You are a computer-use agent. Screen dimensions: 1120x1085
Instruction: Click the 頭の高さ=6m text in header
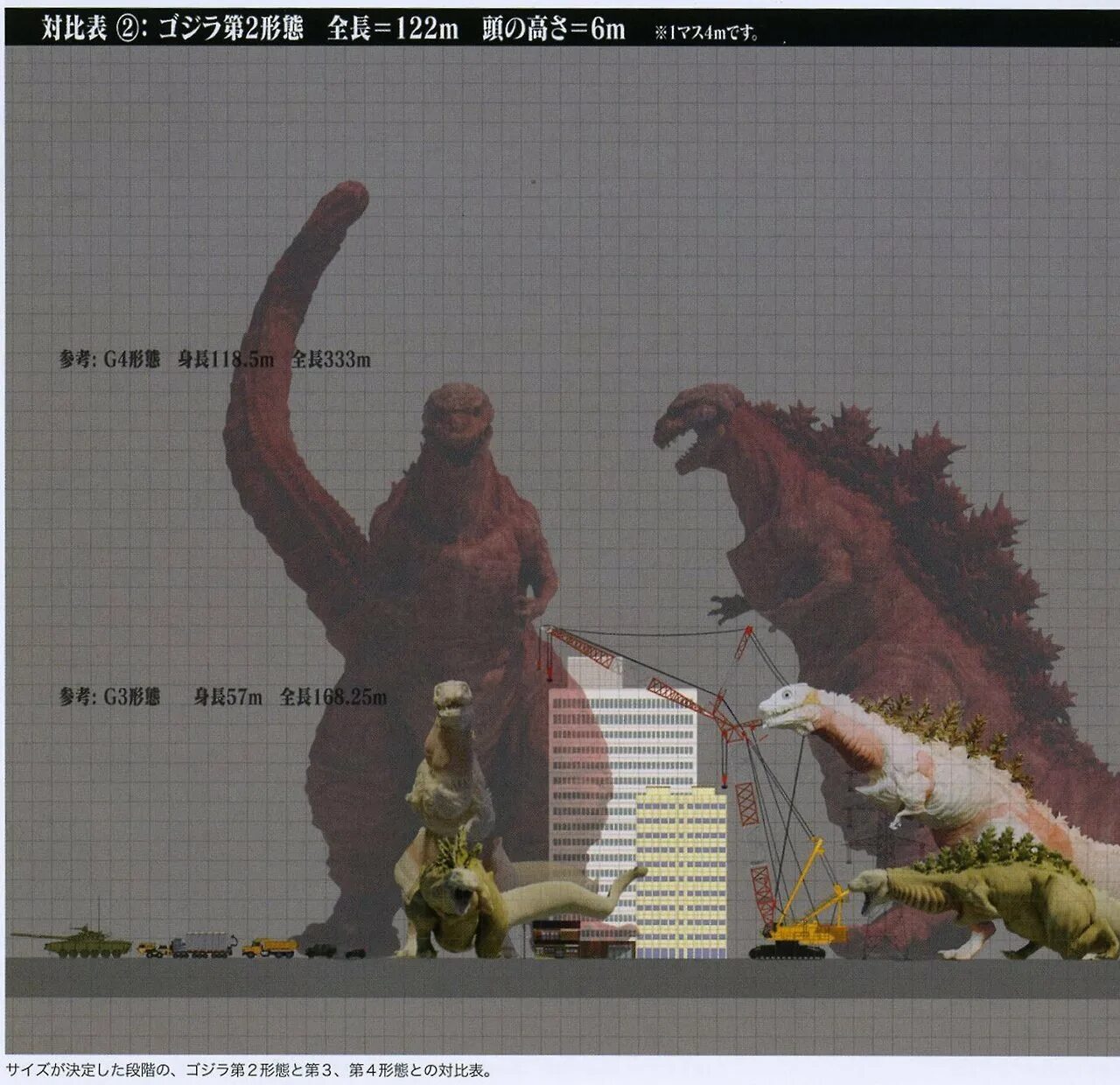554,29
